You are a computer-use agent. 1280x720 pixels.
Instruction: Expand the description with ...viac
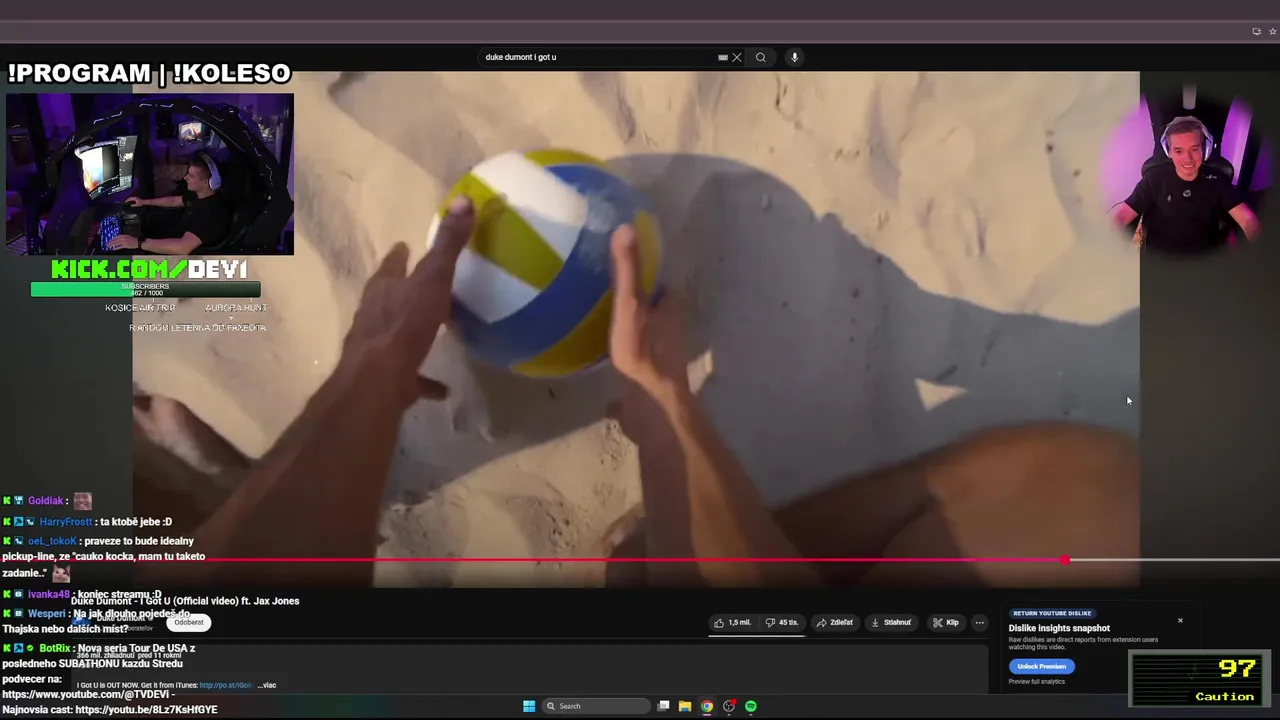point(266,685)
